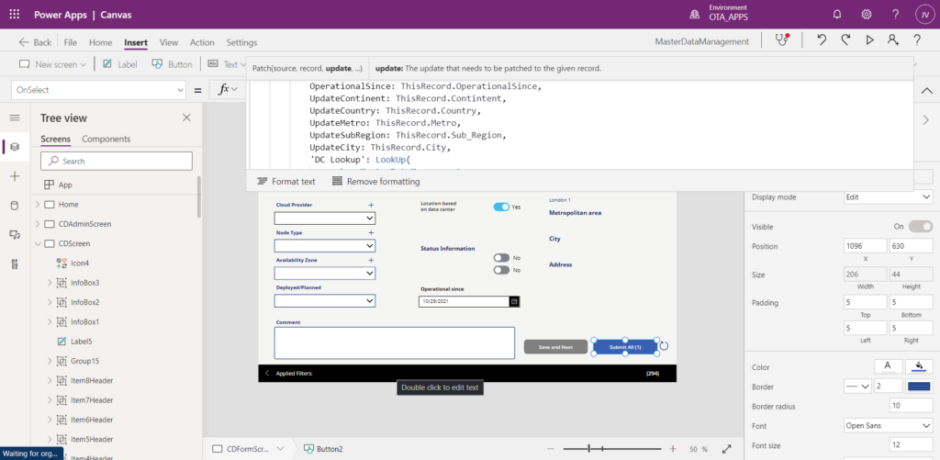This screenshot has width=940, height=460.
Task: Click the zoom slider track
Action: pos(612,449)
